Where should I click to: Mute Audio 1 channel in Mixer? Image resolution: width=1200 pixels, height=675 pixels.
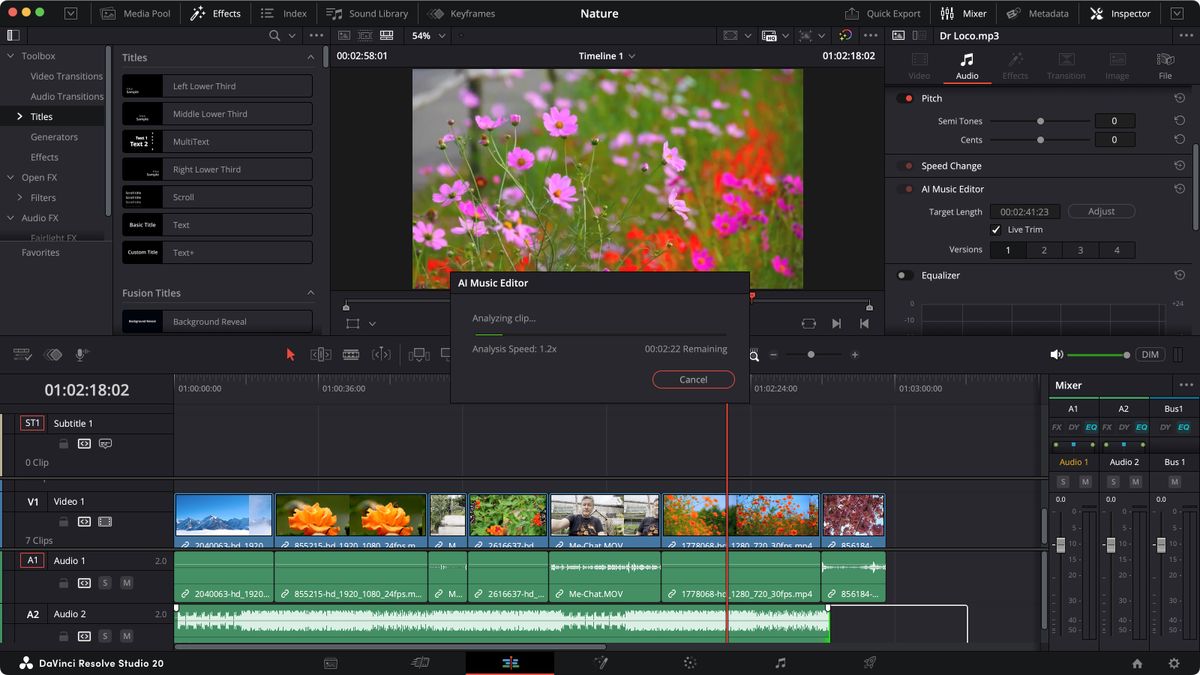click(x=1085, y=482)
